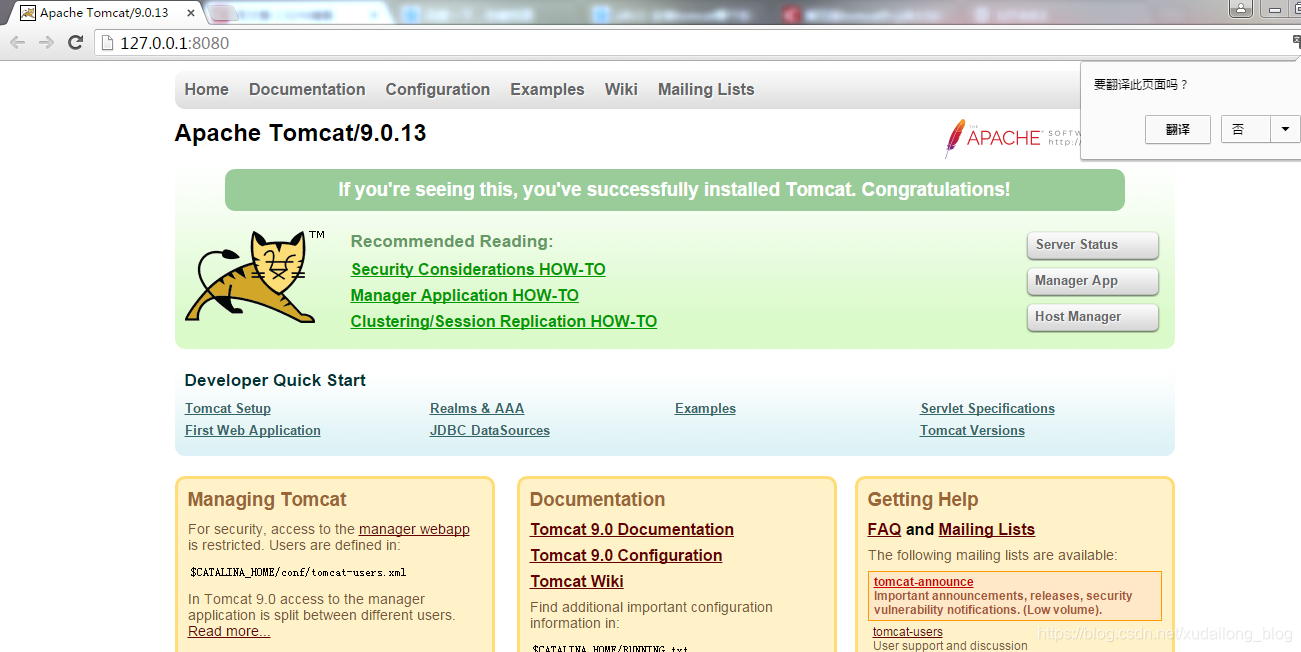The width and height of the screenshot is (1301, 652).
Task: Open Examples in top navigation
Action: click(x=547, y=89)
